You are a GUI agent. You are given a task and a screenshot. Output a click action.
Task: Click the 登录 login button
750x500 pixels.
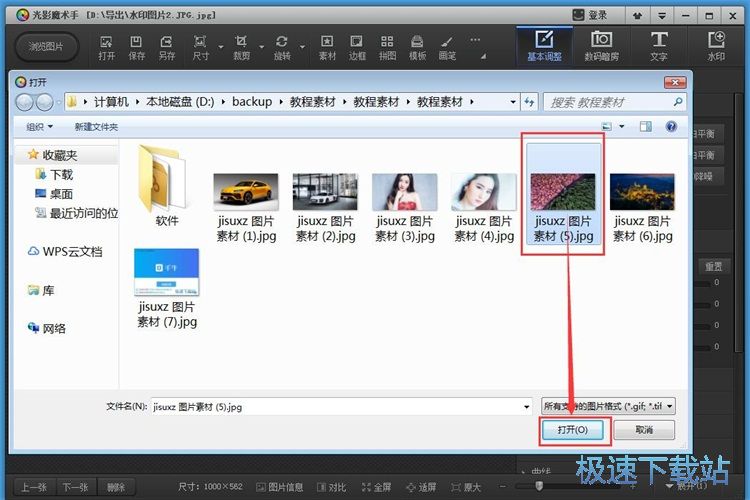tap(590, 15)
